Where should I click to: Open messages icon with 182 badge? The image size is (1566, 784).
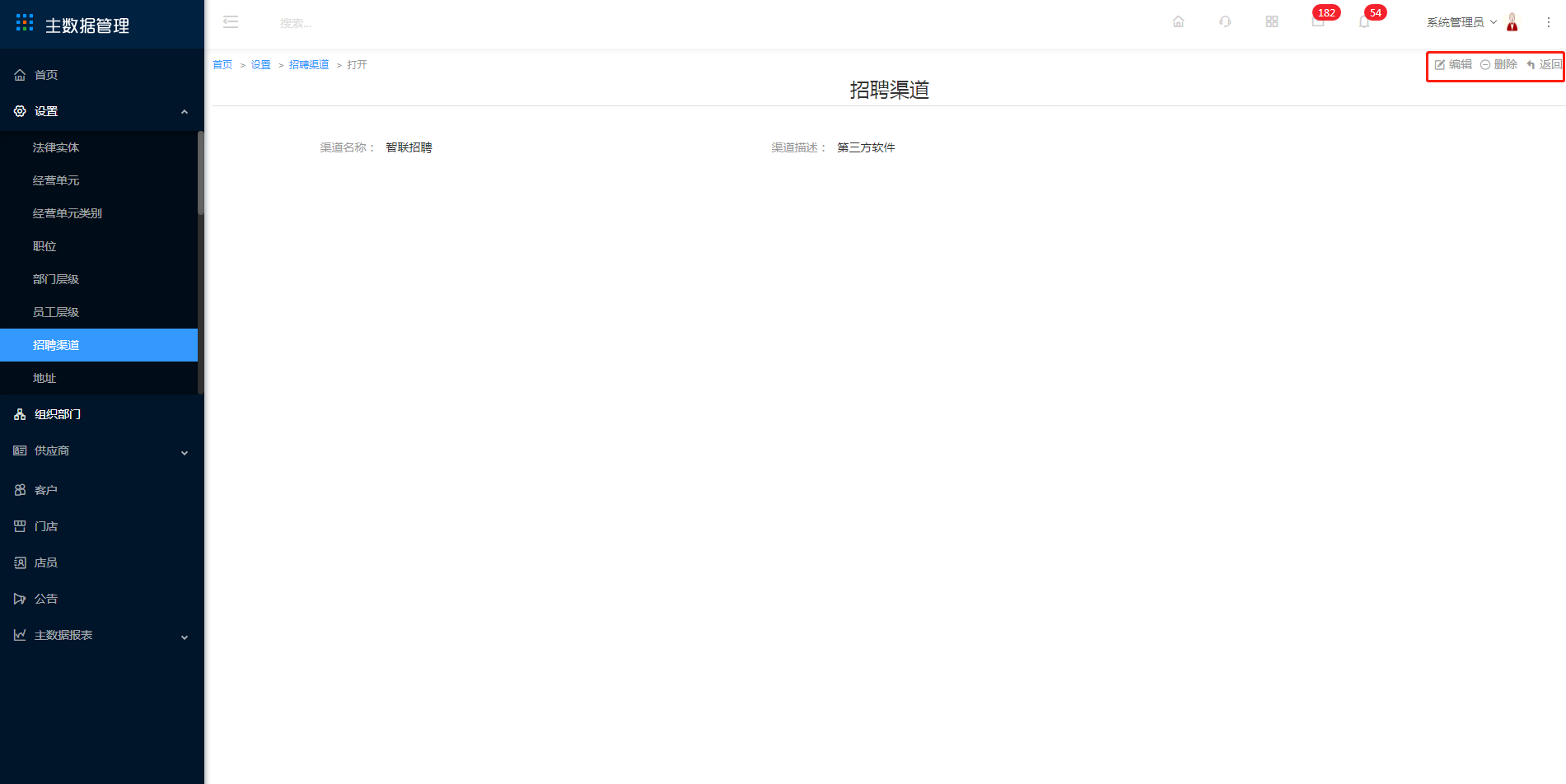pos(1319,21)
